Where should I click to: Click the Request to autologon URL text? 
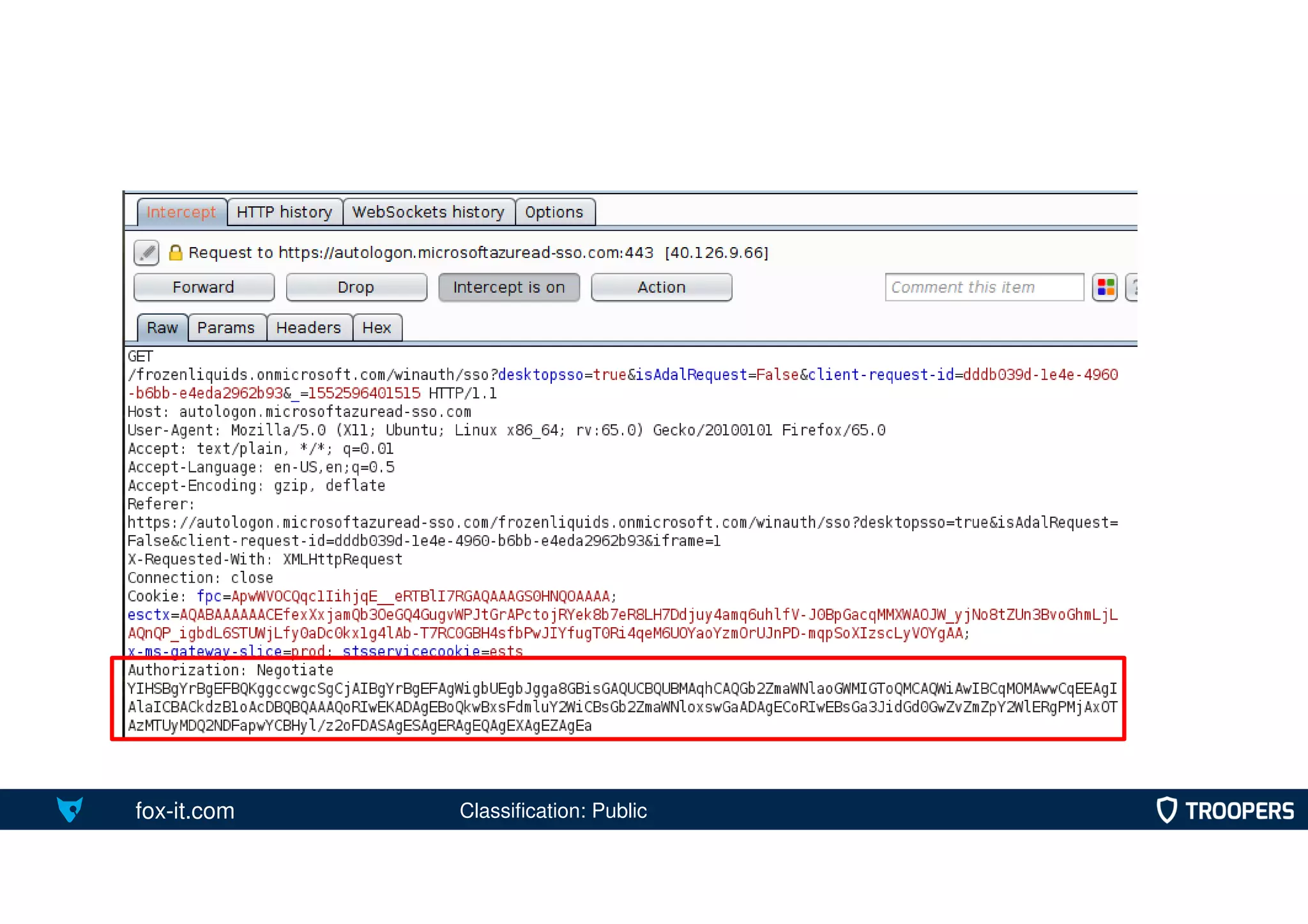click(x=478, y=253)
